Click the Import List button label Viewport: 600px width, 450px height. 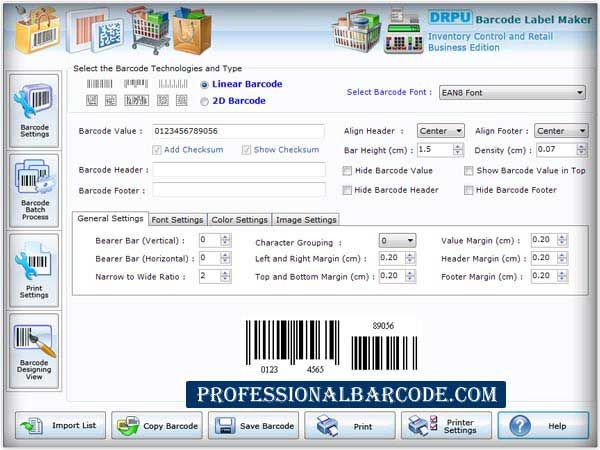(74, 426)
